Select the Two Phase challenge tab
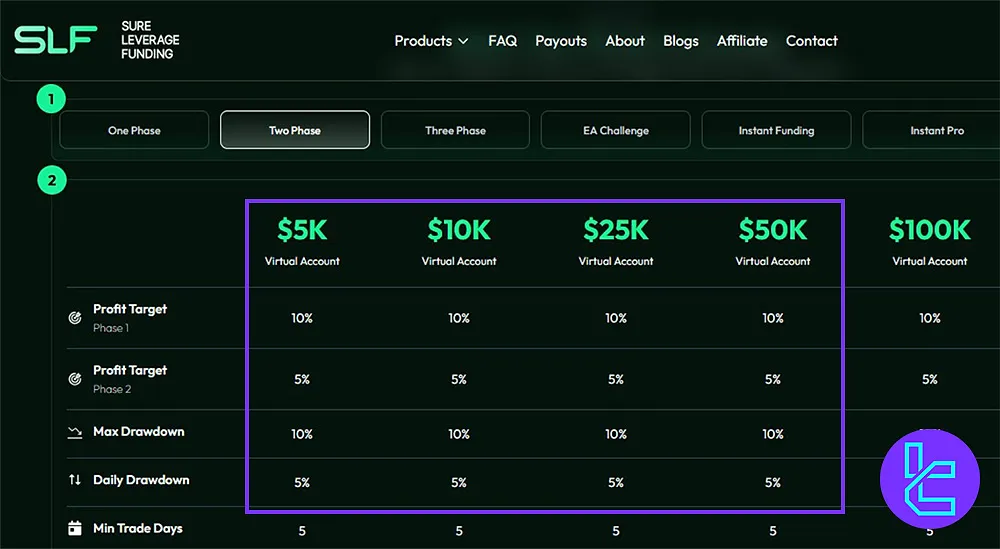Viewport: 1000px width, 549px height. click(x=295, y=130)
